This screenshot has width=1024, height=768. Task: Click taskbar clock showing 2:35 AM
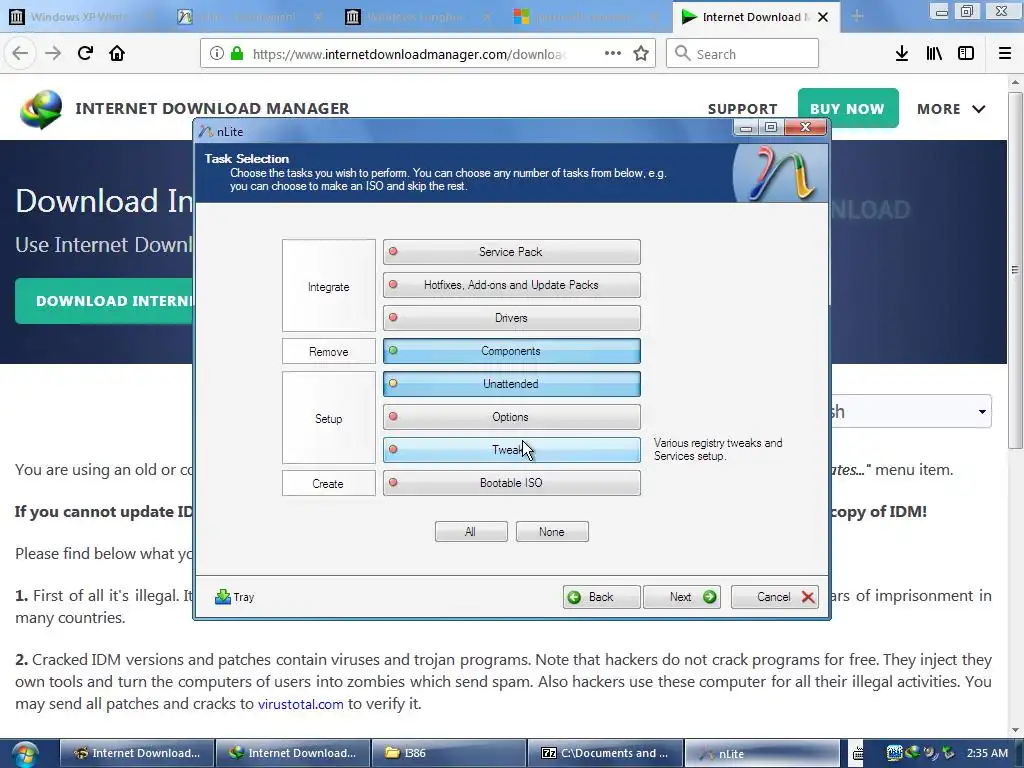coord(987,753)
